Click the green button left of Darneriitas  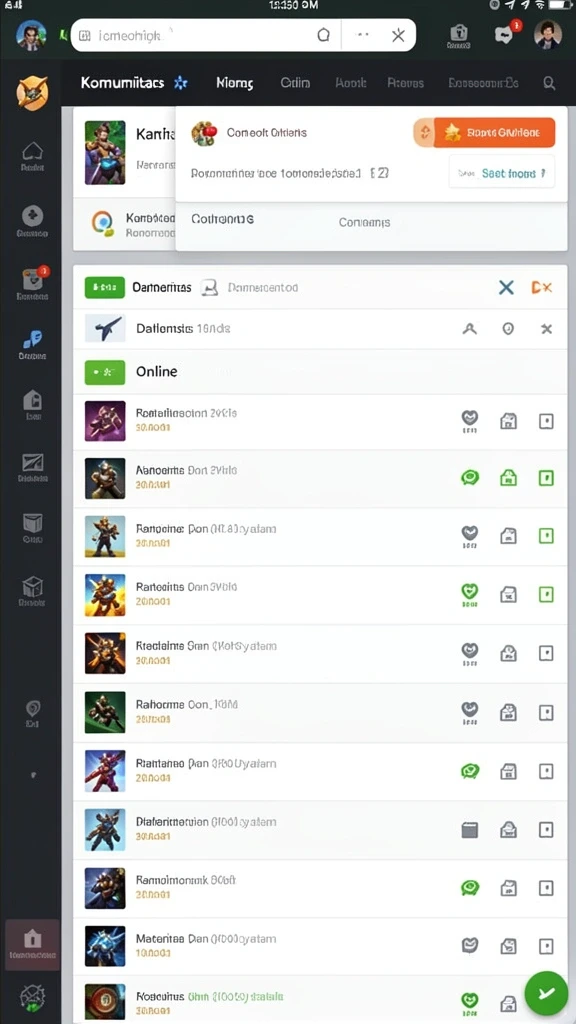104,287
